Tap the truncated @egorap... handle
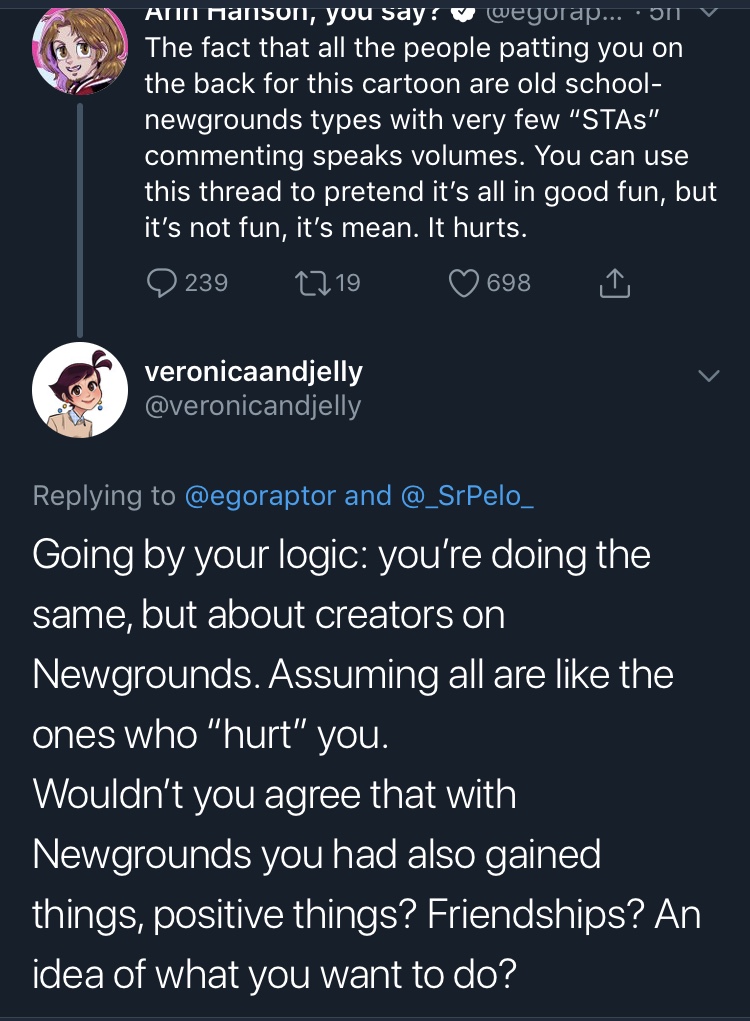Screen dimensions: 750x1021 [554, 12]
